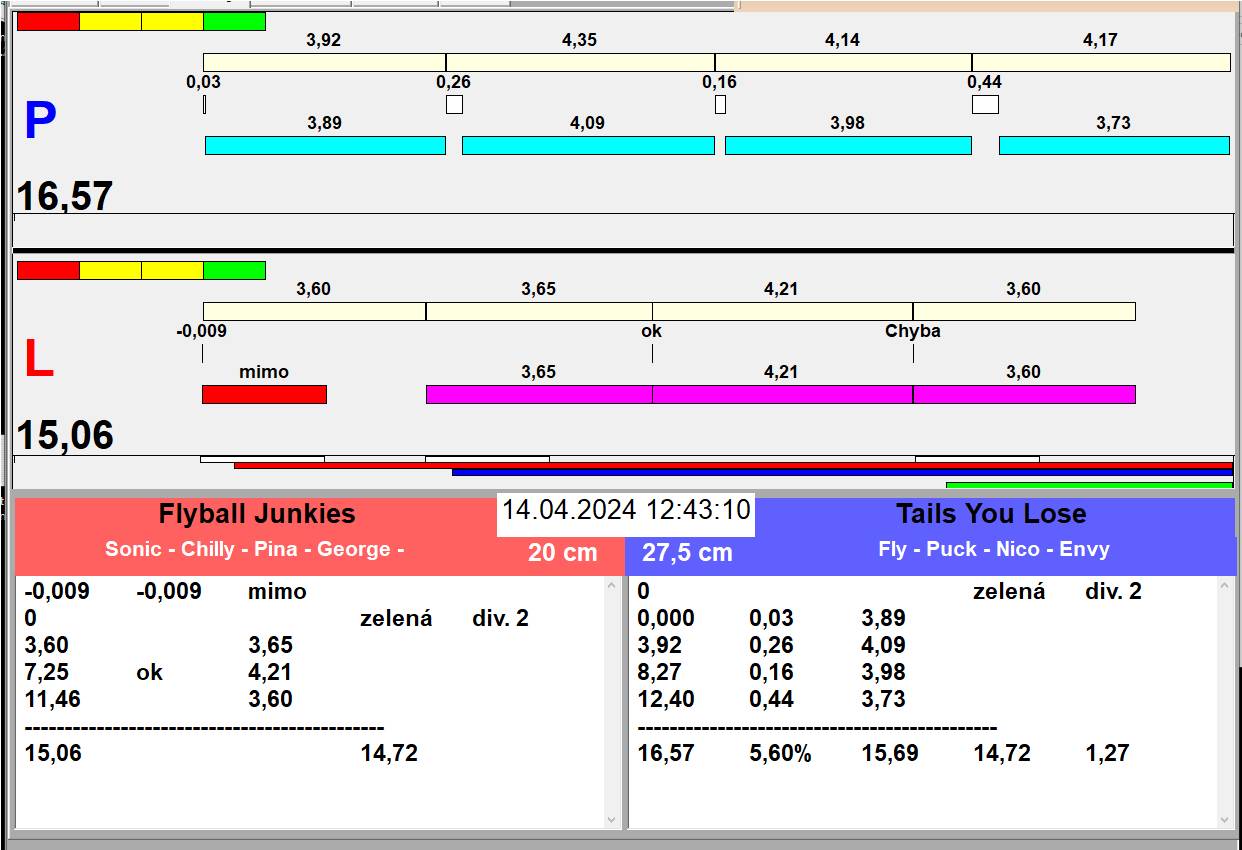
Task: Click 11,46 in Flyball Junkies results
Action: (x=52, y=699)
